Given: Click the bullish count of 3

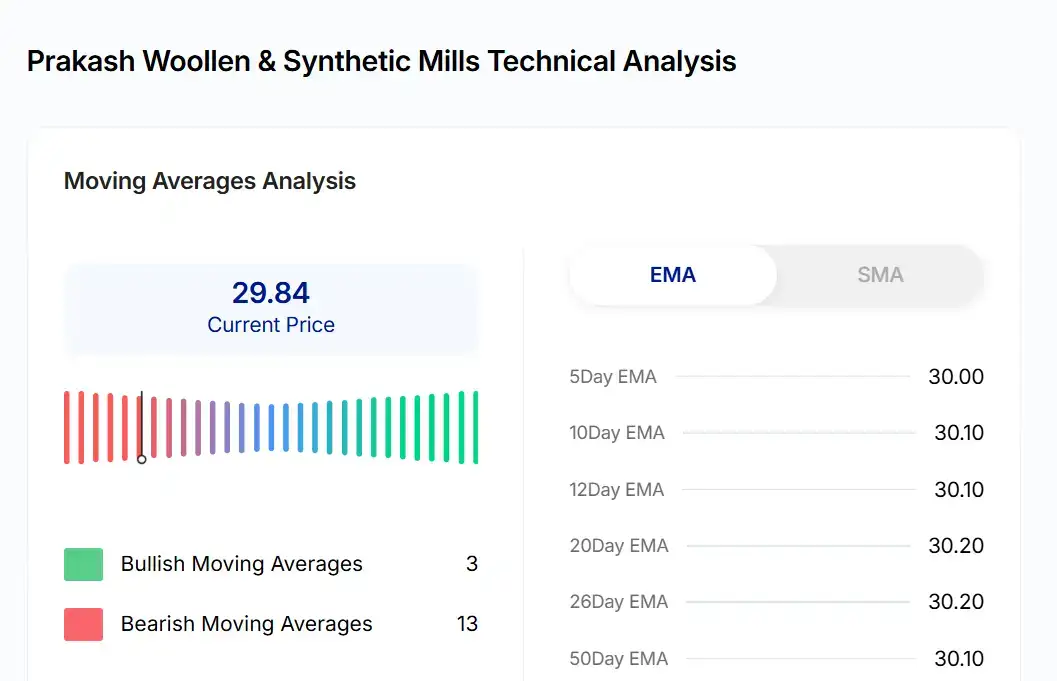Looking at the screenshot, I should click(x=472, y=564).
